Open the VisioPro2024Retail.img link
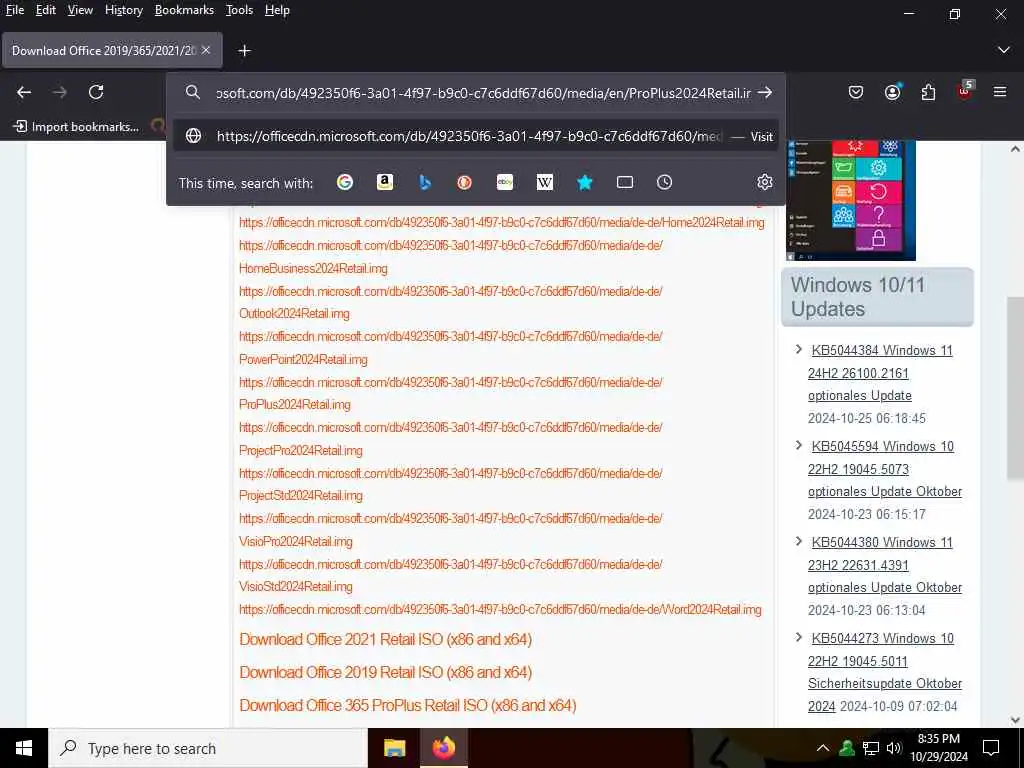The width and height of the screenshot is (1024, 768). click(x=451, y=530)
